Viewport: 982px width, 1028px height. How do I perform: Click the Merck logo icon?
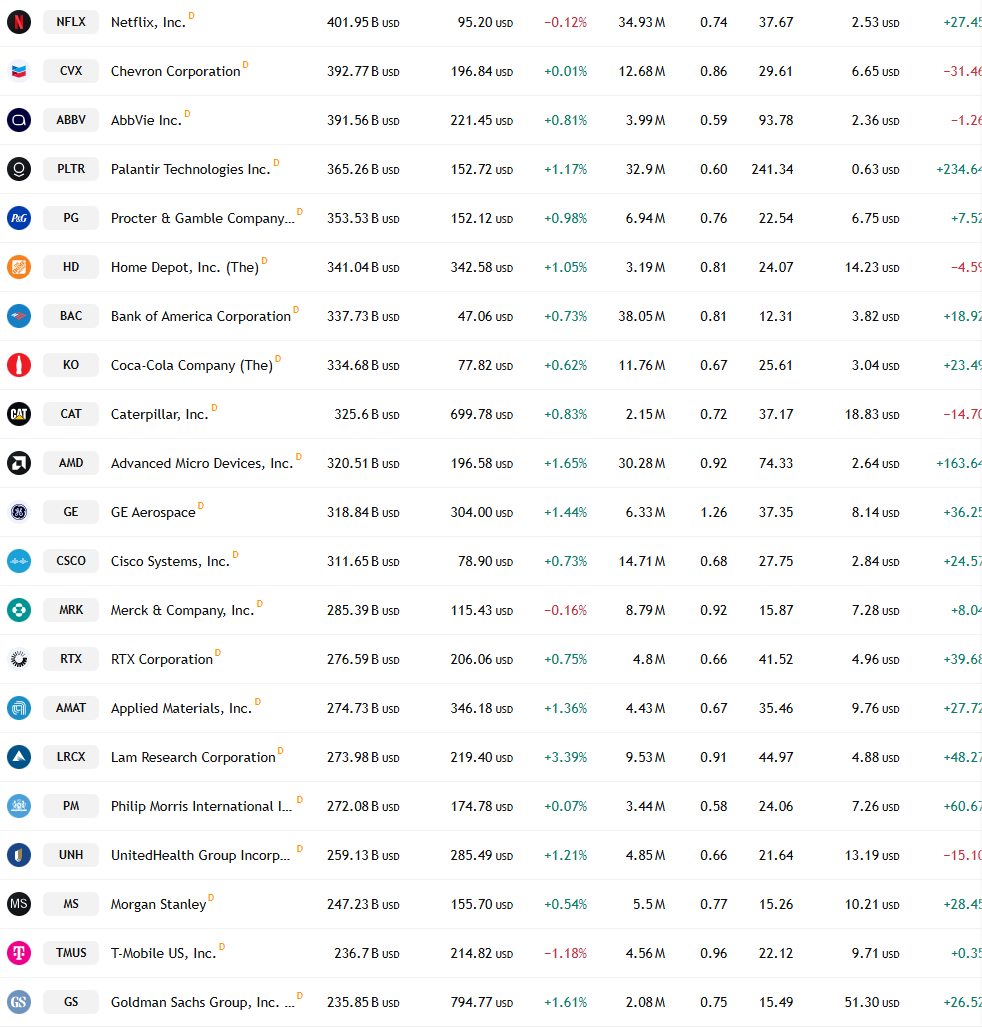19,610
